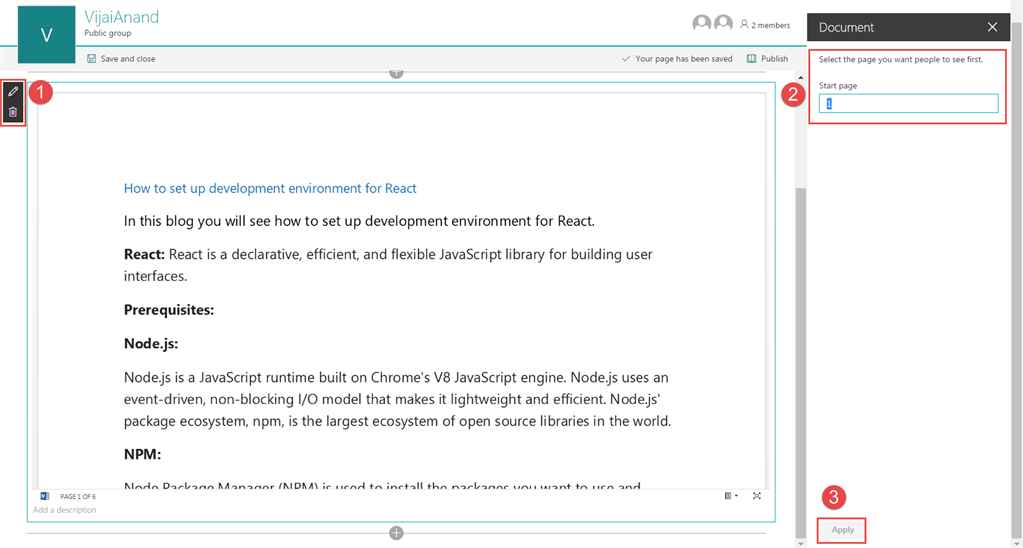Click the VijaiAnand group title
Image resolution: width=1023 pixels, height=548 pixels.
121,17
